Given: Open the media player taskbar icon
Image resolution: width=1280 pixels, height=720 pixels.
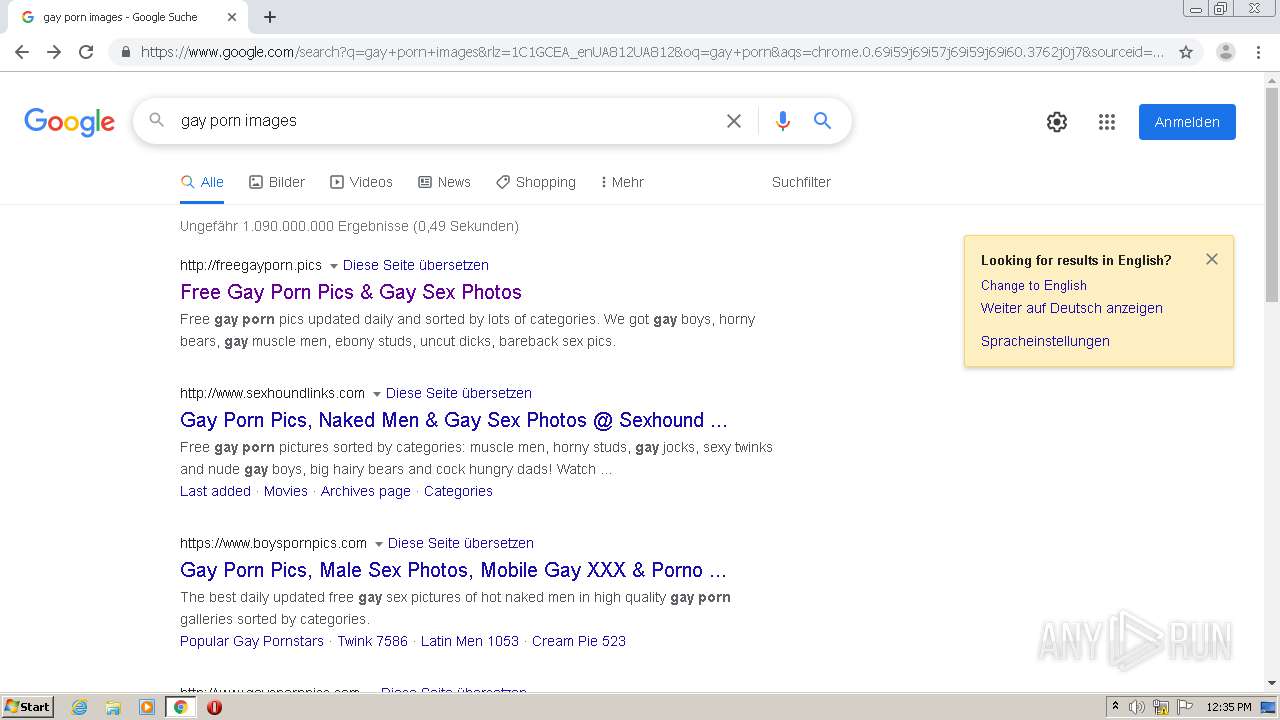Looking at the screenshot, I should [147, 707].
